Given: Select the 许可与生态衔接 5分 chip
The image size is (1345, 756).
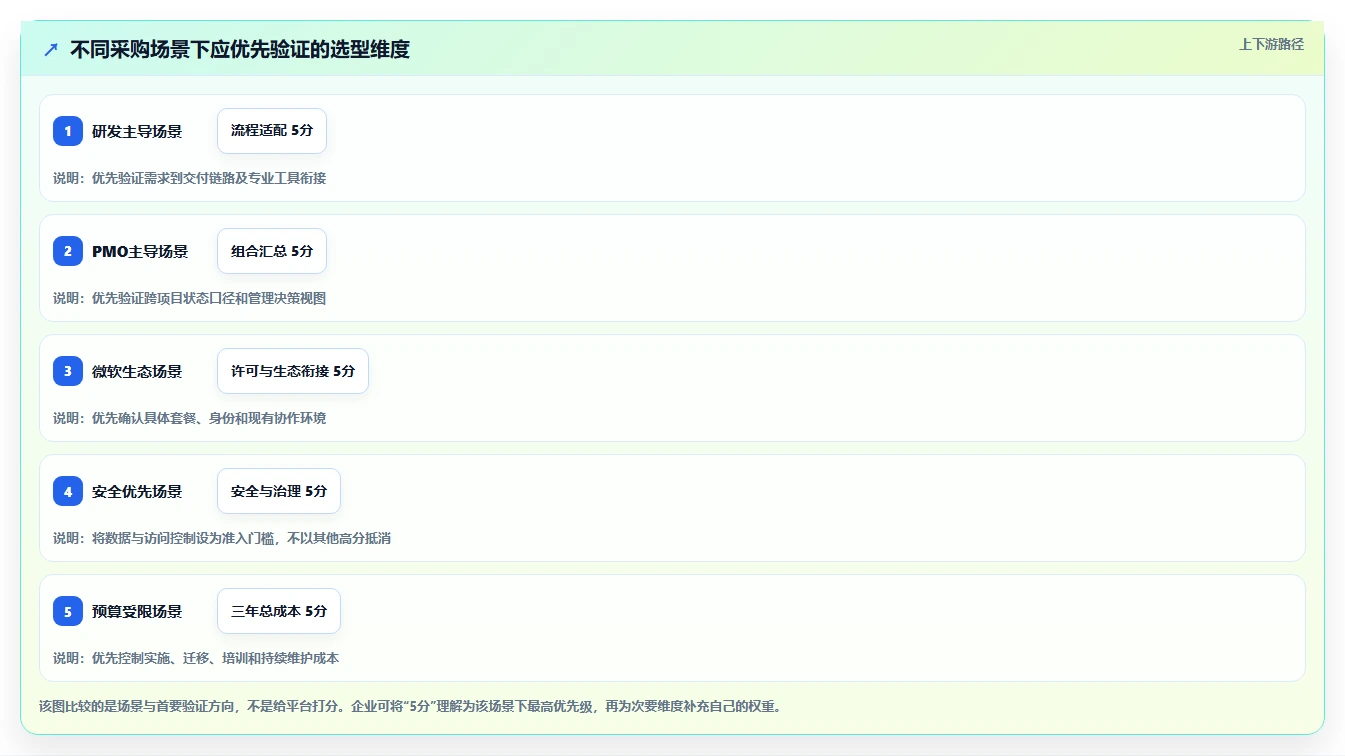Looking at the screenshot, I should tap(293, 371).
